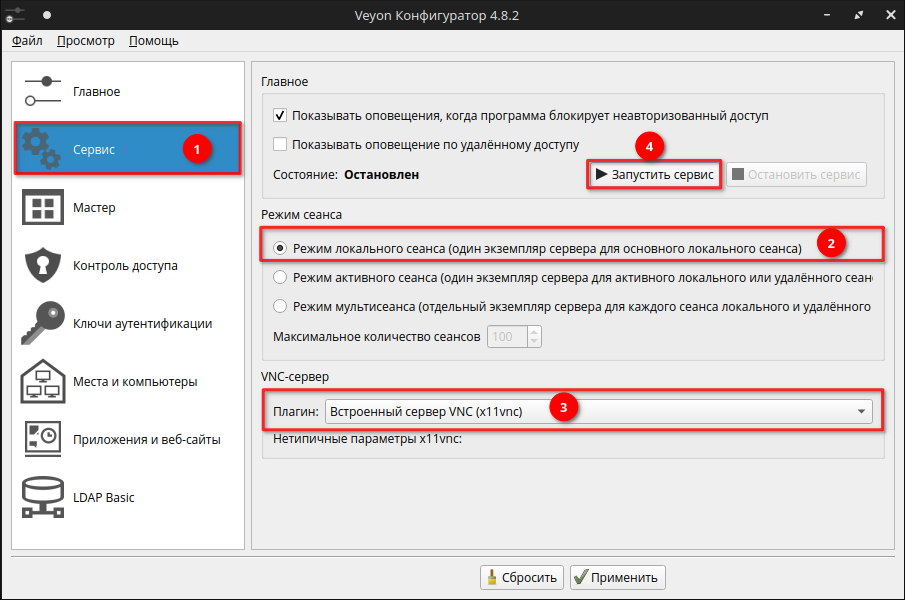
Task: Click the play icon on Запустить сервис
Action: 601,174
